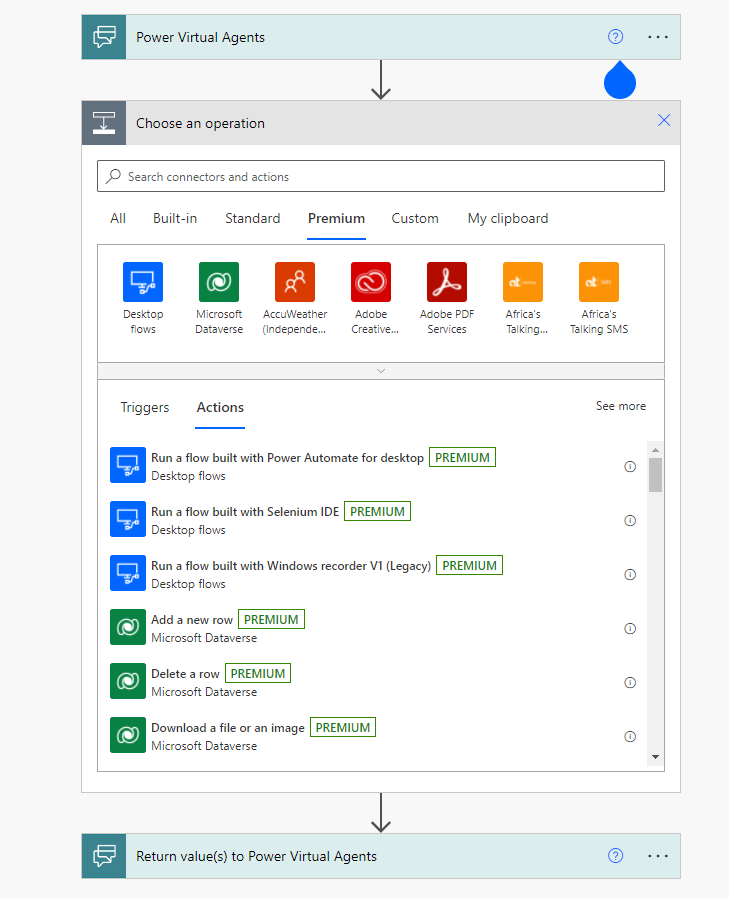The height and width of the screenshot is (899, 729).
Task: Click the Power Virtual Agents trigger icon
Action: click(104, 37)
